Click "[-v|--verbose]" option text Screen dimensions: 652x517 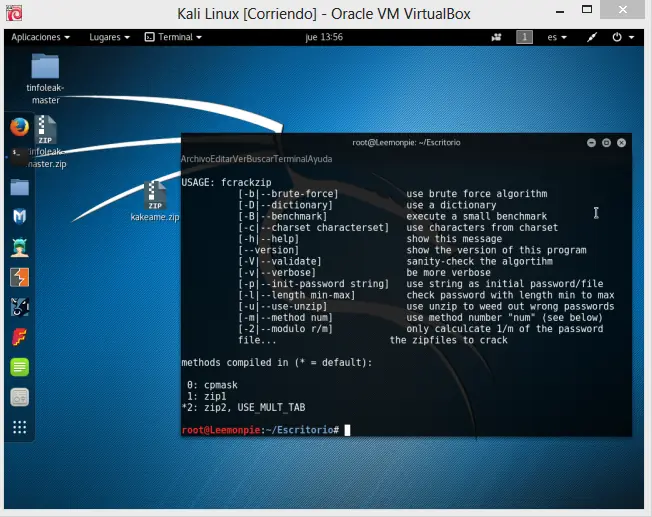[x=277, y=272]
